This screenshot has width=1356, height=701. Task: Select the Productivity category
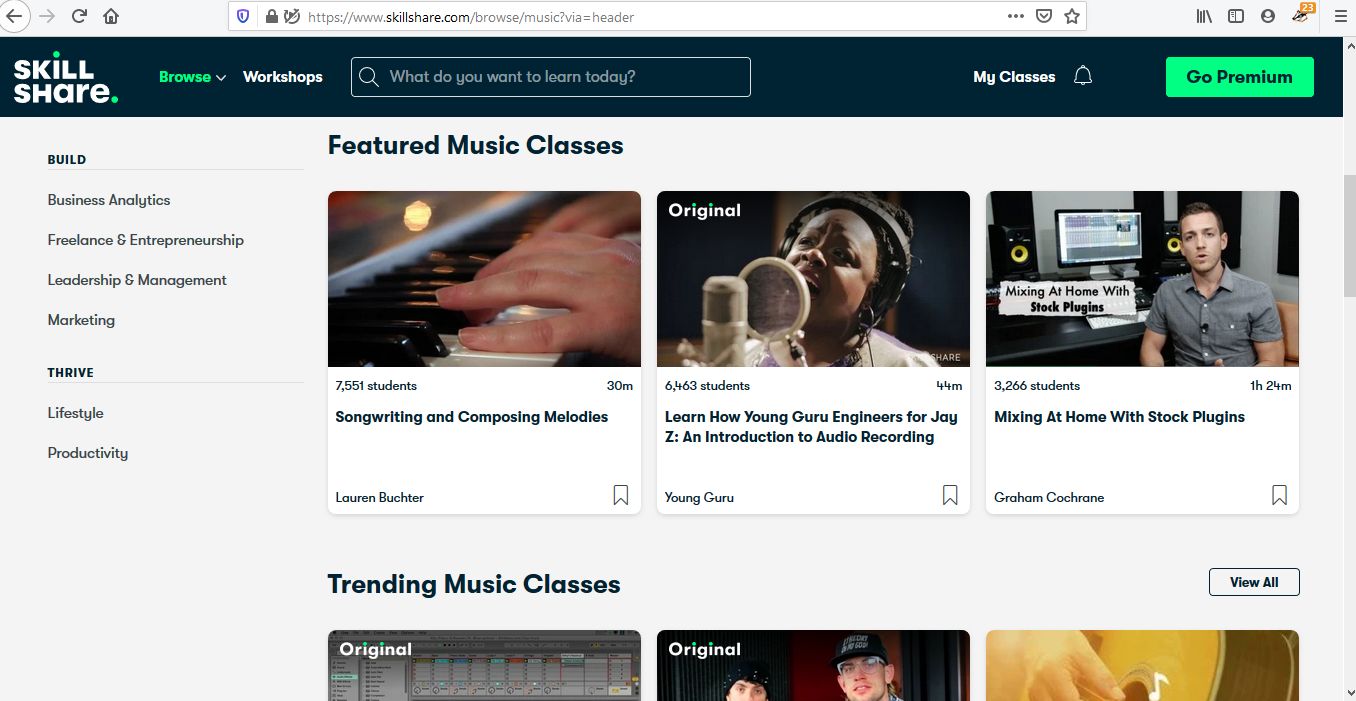[x=88, y=453]
